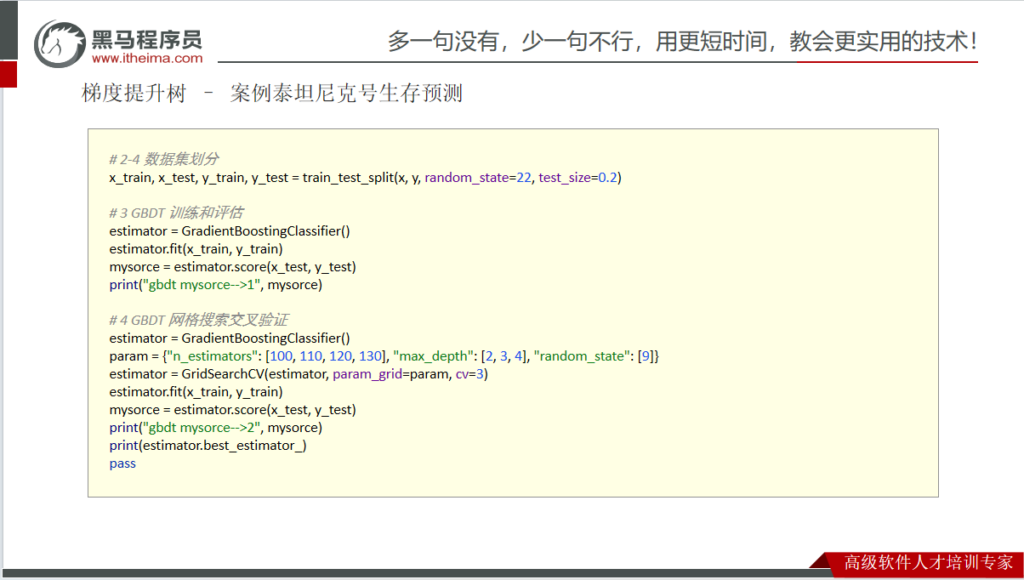Screen dimensions: 1024x580
Task: Click the print line with "gbdt mysorce-->2"
Action: (x=216, y=428)
